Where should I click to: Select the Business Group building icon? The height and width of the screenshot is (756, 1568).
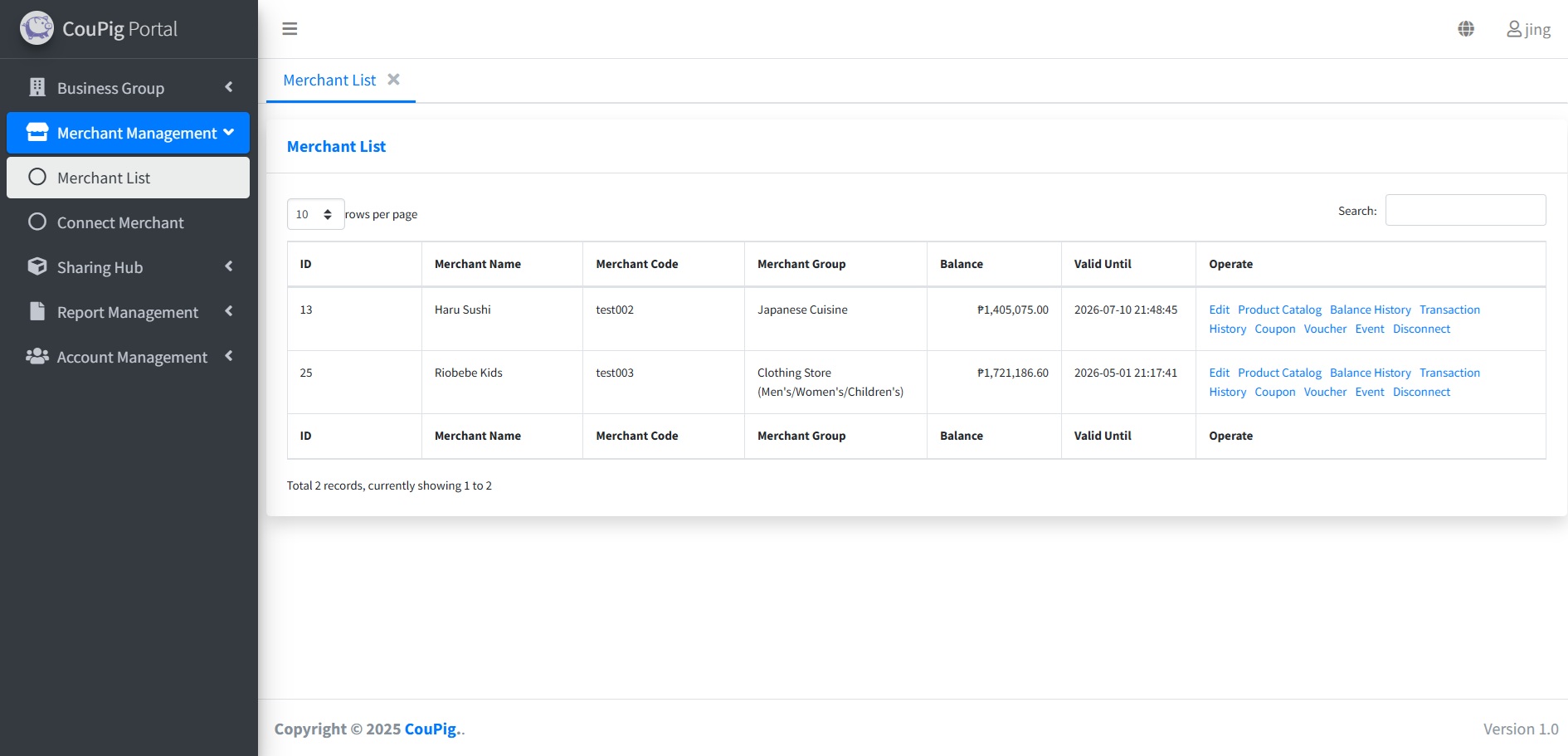[36, 87]
